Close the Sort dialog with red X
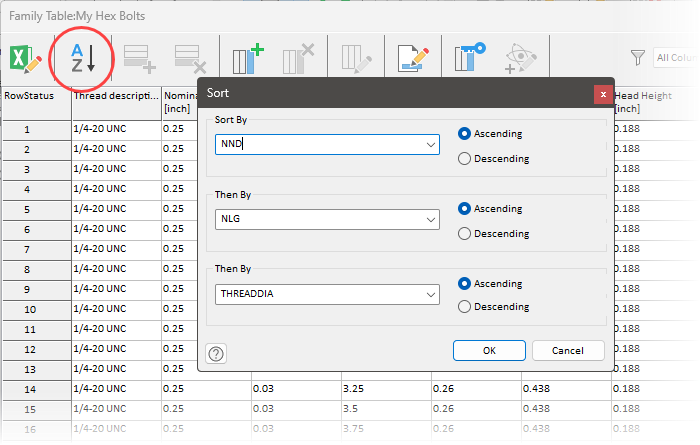700x445 pixels. click(x=603, y=94)
